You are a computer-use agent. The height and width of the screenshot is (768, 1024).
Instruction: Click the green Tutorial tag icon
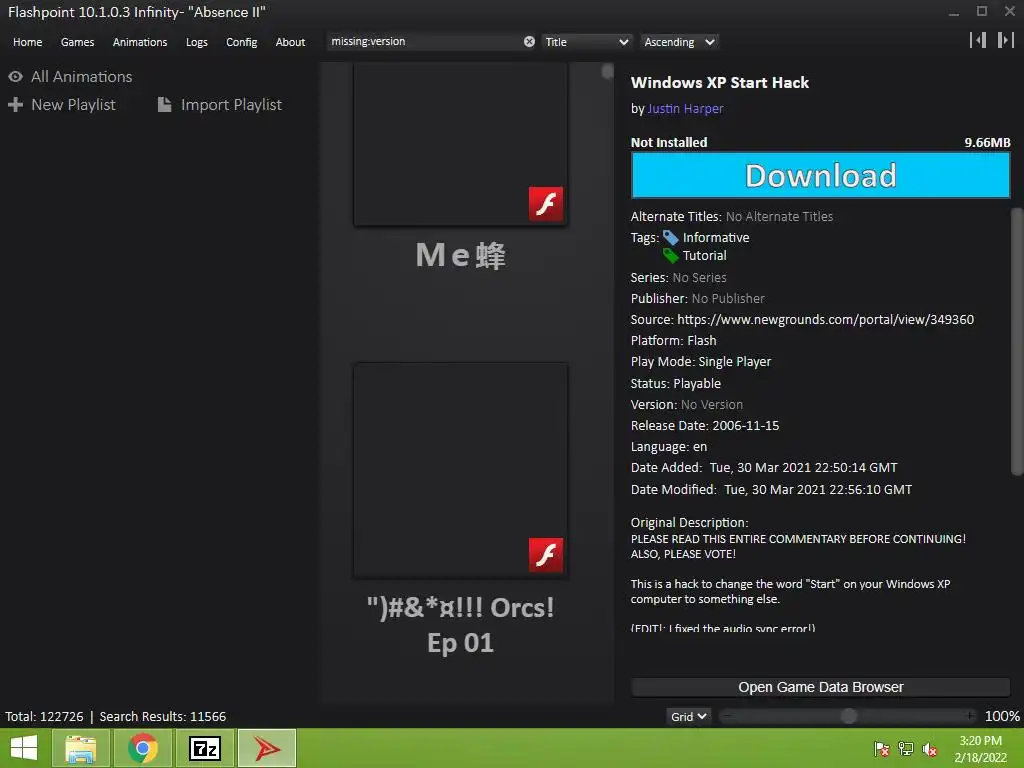click(671, 255)
